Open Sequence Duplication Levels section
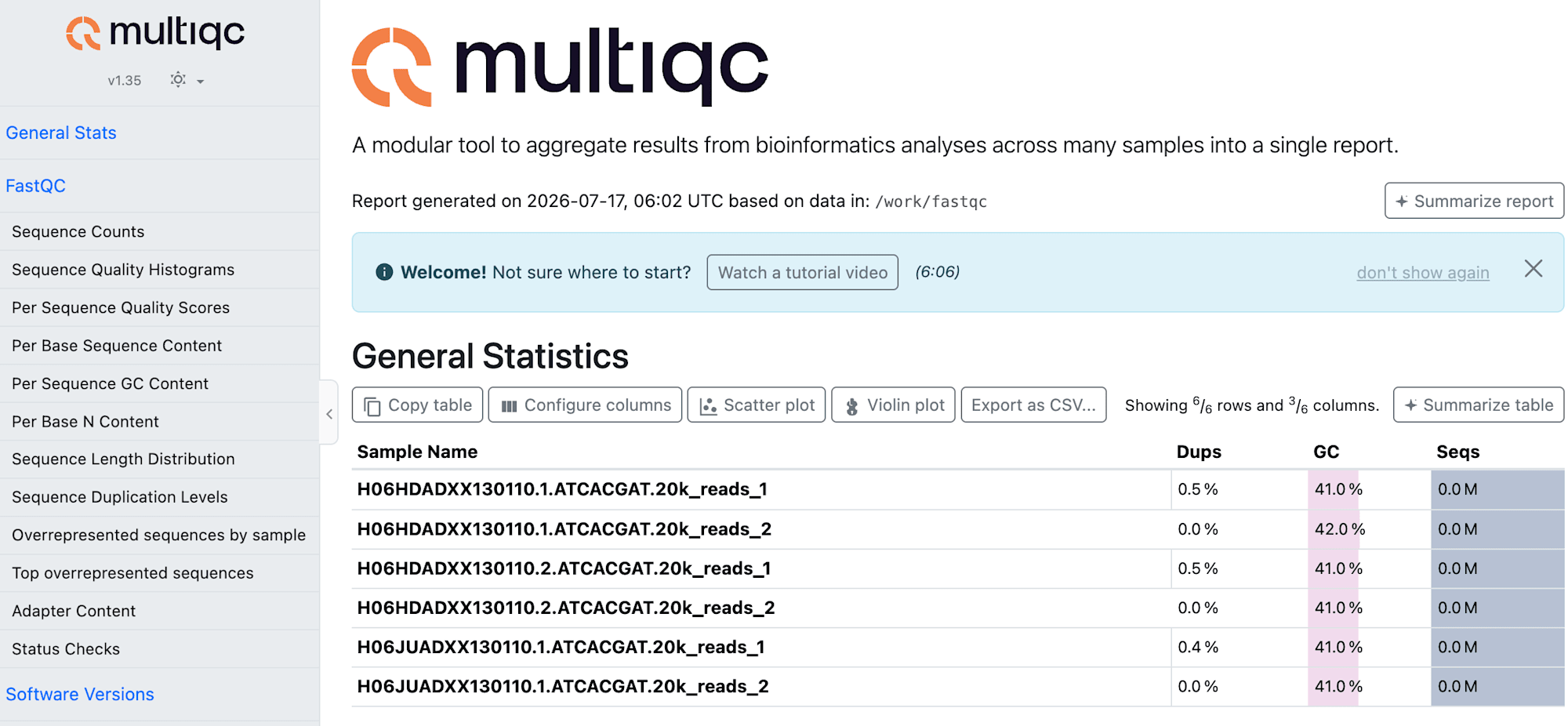This screenshot has width=1568, height=726. [x=120, y=497]
